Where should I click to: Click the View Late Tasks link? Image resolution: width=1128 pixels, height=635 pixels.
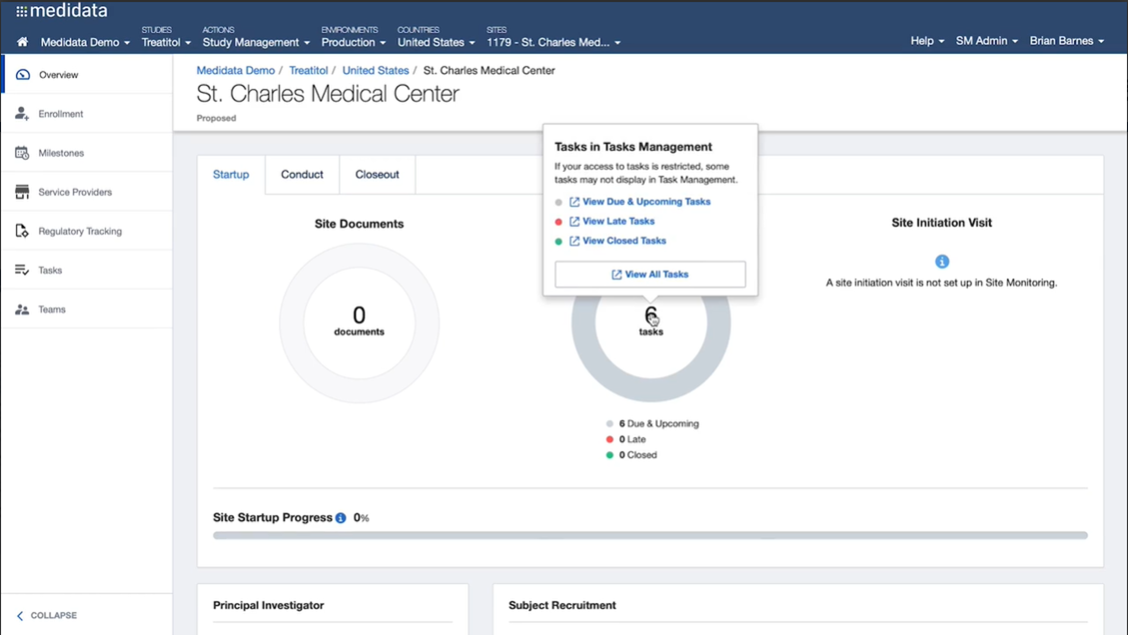[618, 221]
